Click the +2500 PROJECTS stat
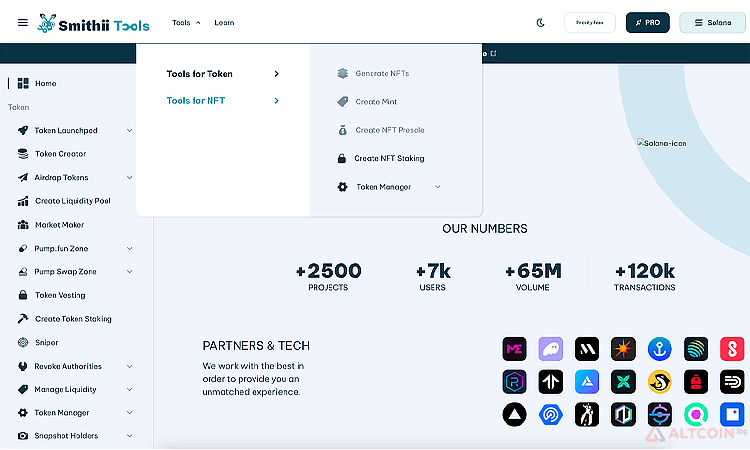 pos(329,276)
